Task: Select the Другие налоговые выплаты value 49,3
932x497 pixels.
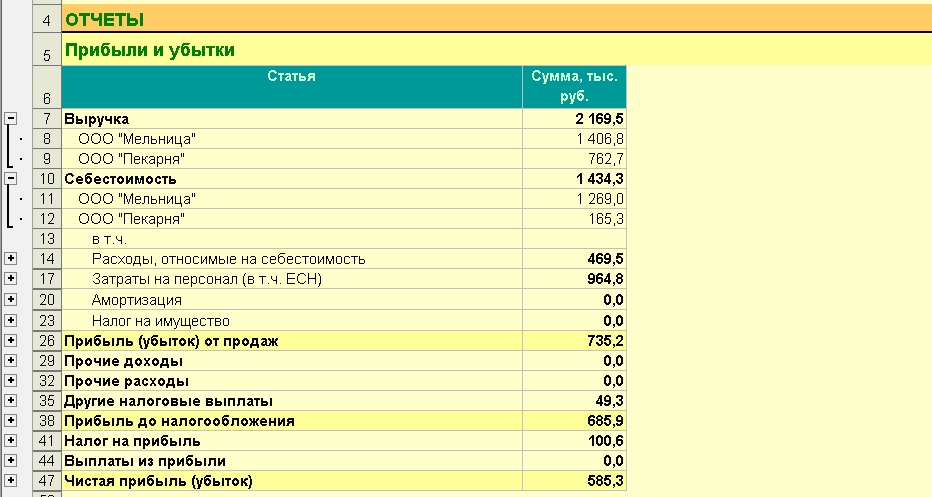Action: [574, 401]
